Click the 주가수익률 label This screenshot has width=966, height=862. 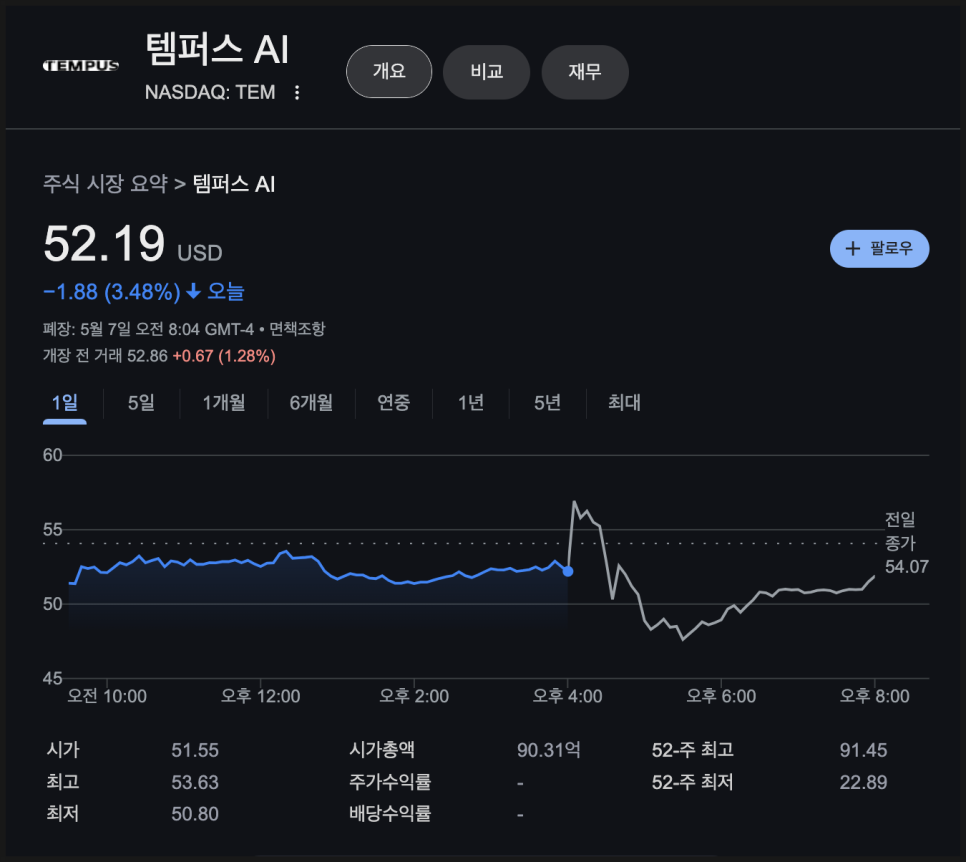click(390, 783)
